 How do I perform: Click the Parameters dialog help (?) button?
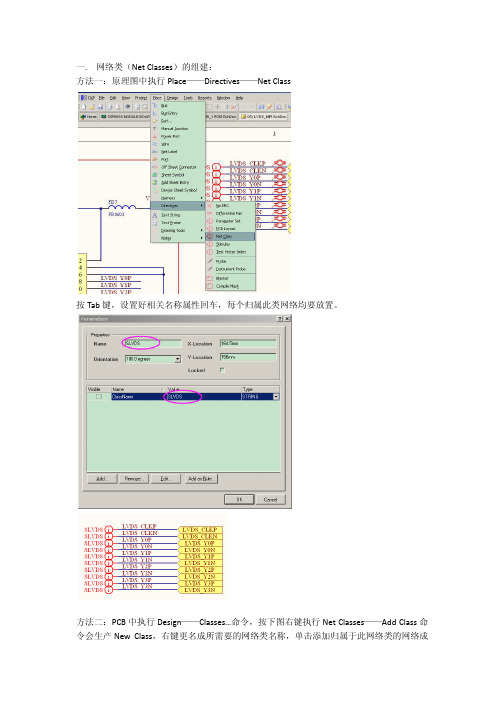click(280, 319)
